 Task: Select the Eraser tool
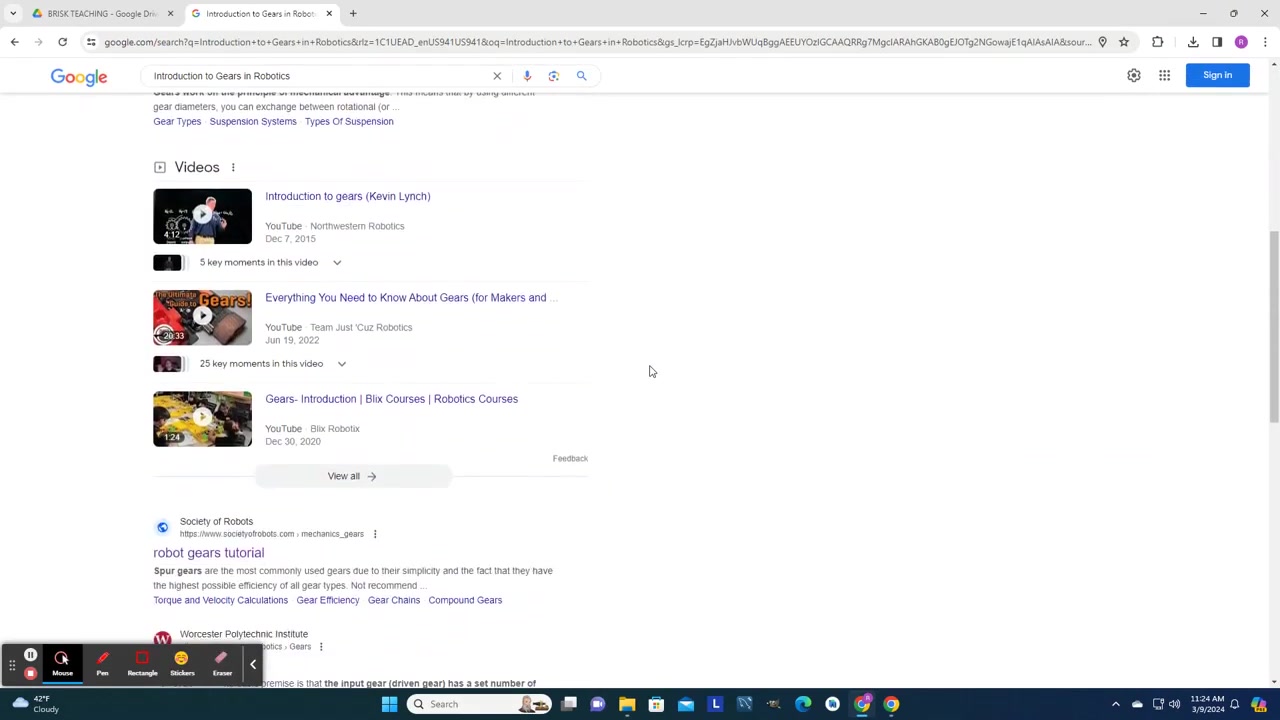click(x=222, y=664)
